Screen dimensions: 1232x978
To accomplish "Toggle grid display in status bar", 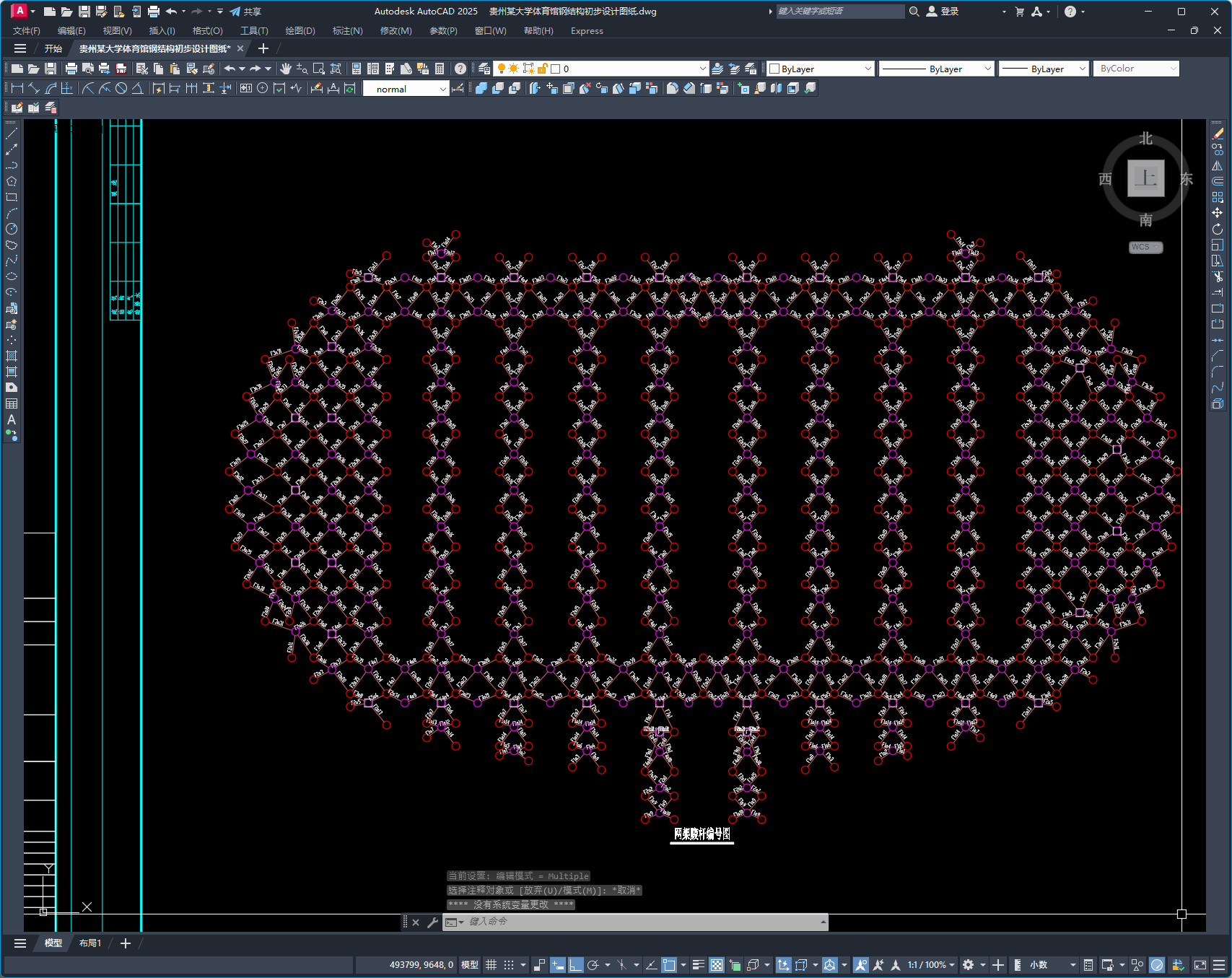I will tap(491, 965).
